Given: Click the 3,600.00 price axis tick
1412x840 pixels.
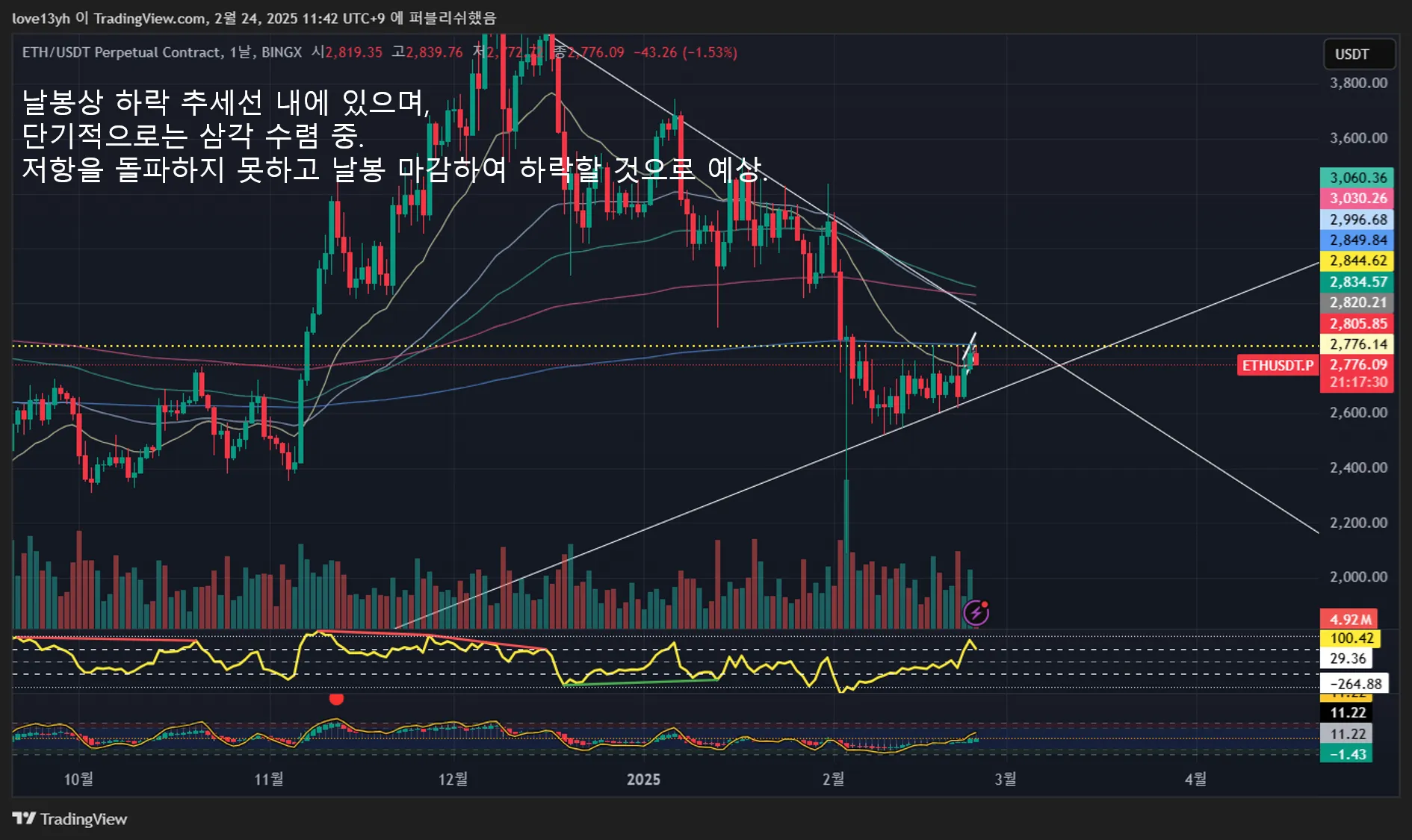Looking at the screenshot, I should pyautogui.click(x=1358, y=138).
